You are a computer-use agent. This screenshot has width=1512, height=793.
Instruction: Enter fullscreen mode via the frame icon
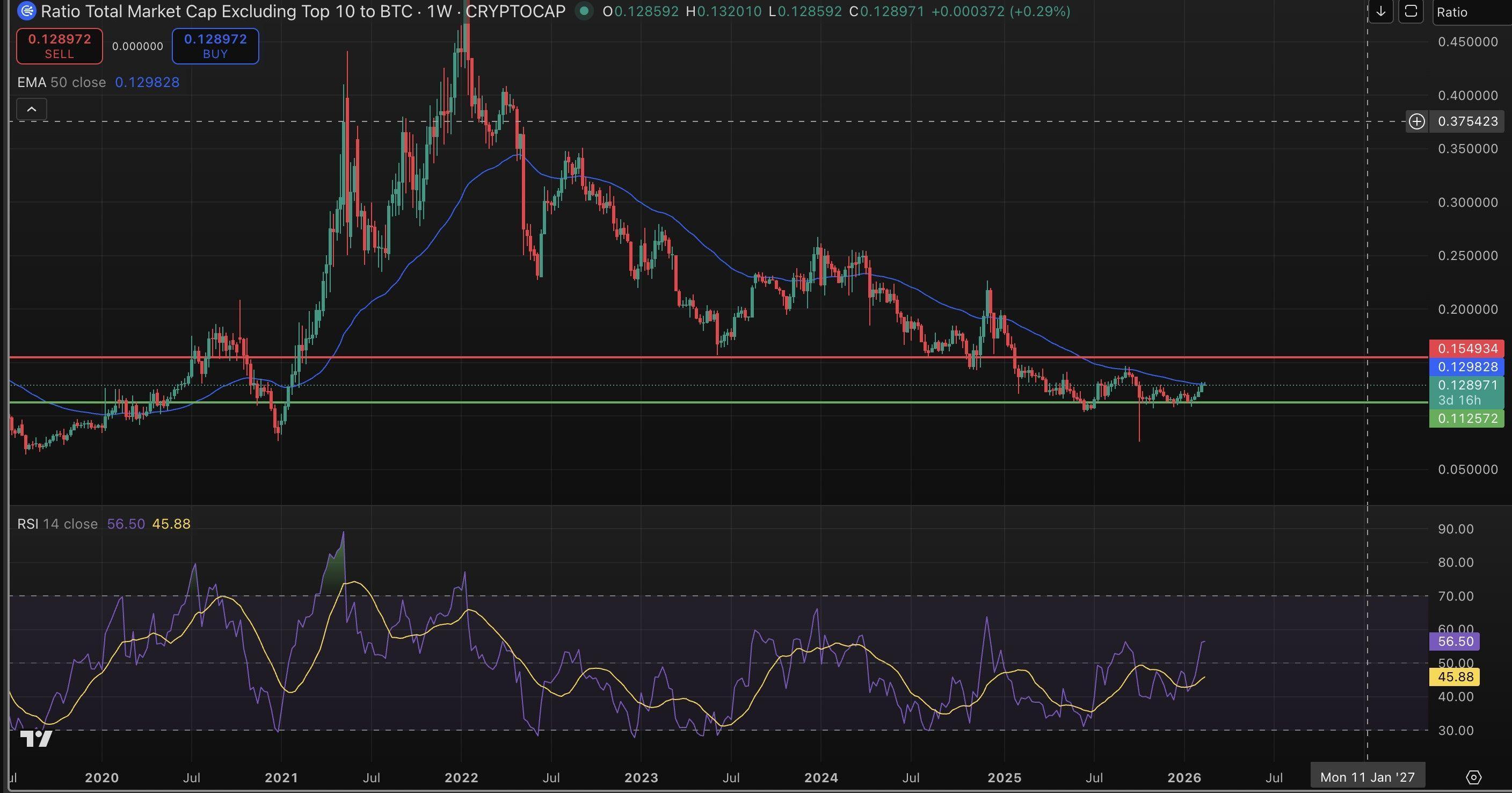pyautogui.click(x=1411, y=11)
